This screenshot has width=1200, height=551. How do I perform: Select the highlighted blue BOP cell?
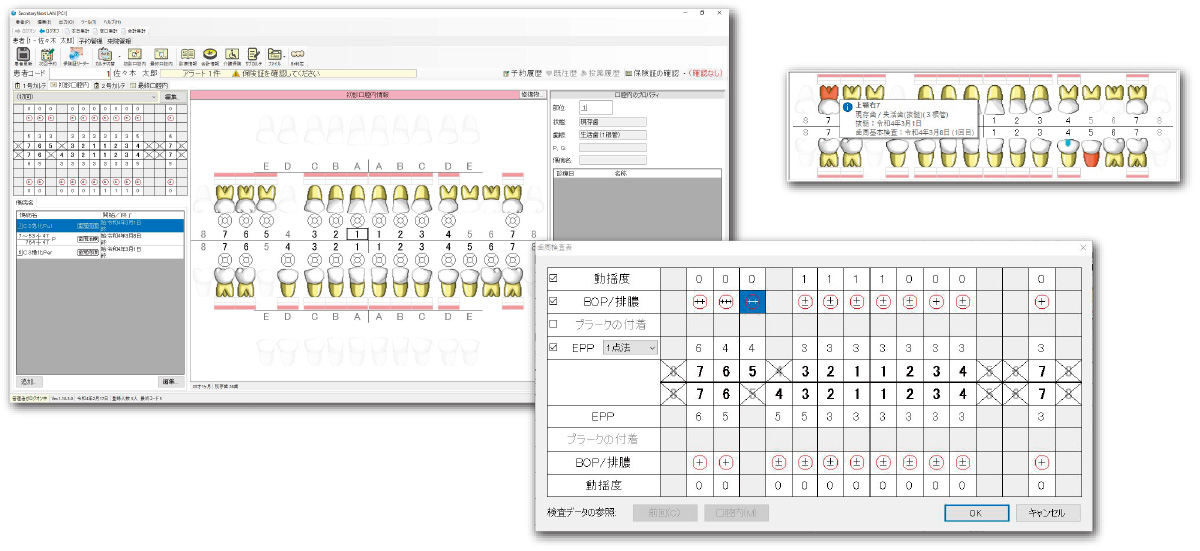point(754,300)
